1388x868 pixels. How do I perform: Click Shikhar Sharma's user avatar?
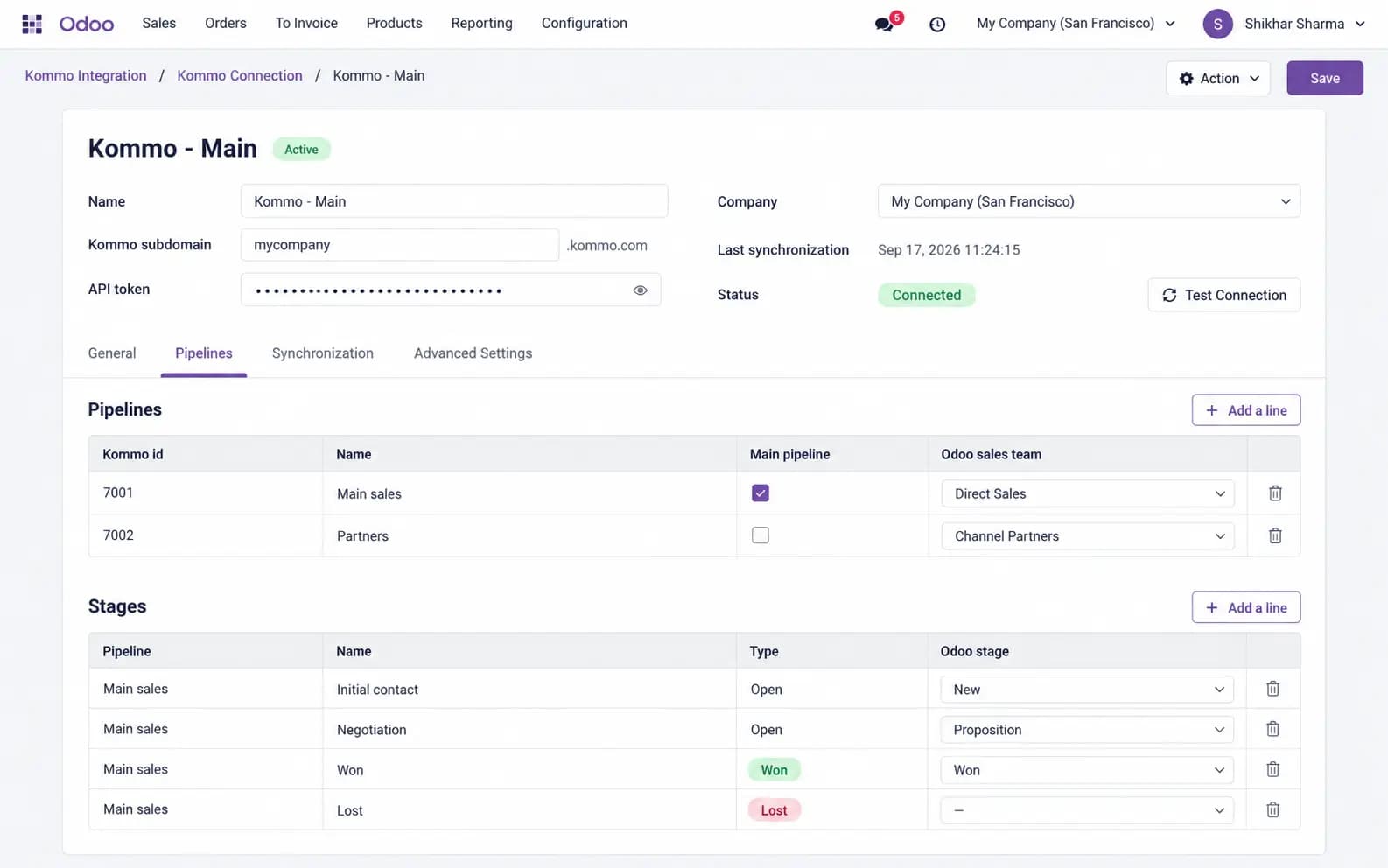click(x=1217, y=24)
